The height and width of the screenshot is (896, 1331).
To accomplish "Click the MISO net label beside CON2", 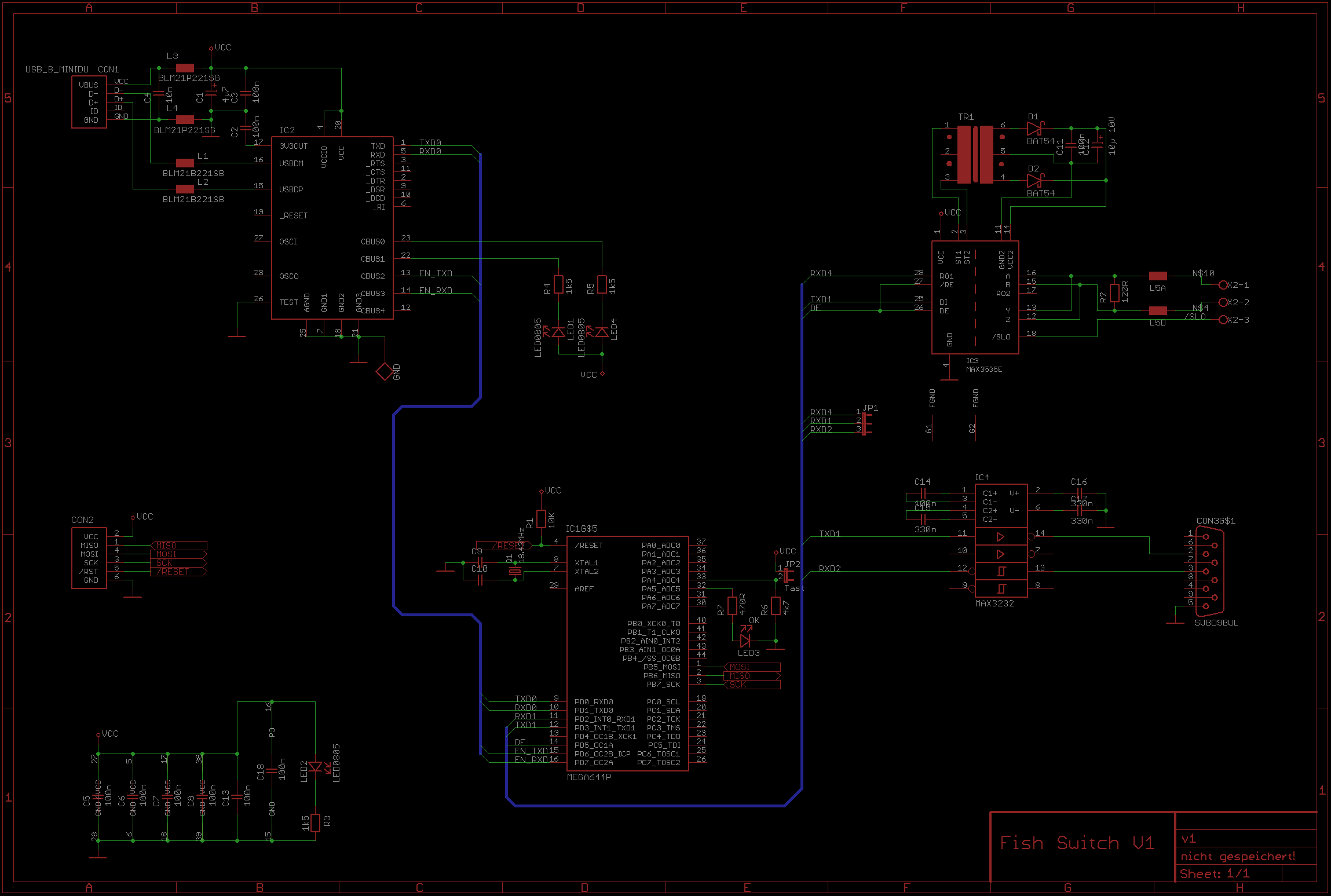I will point(178,546).
